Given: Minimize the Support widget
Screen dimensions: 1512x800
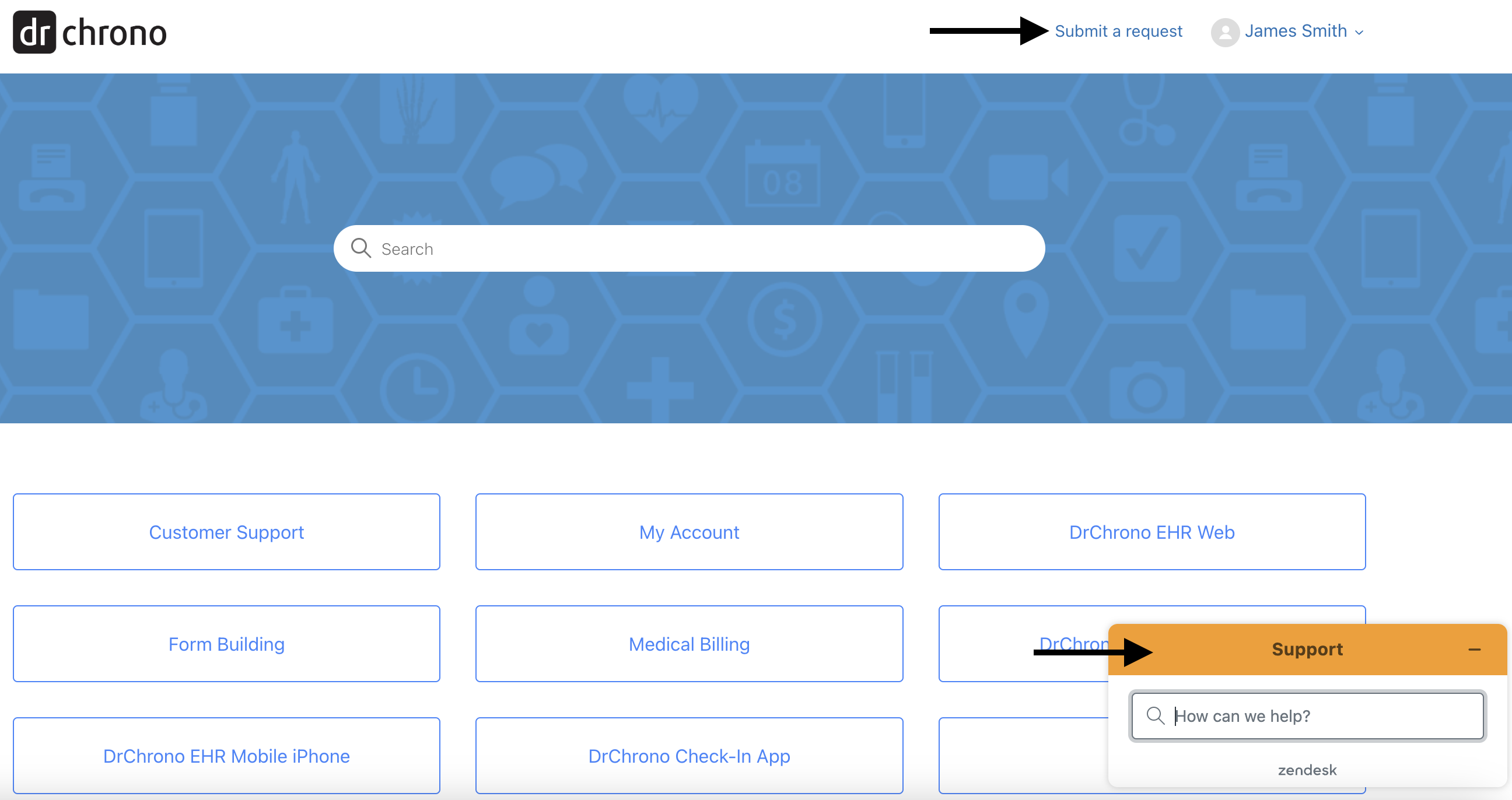Looking at the screenshot, I should pos(1475,649).
